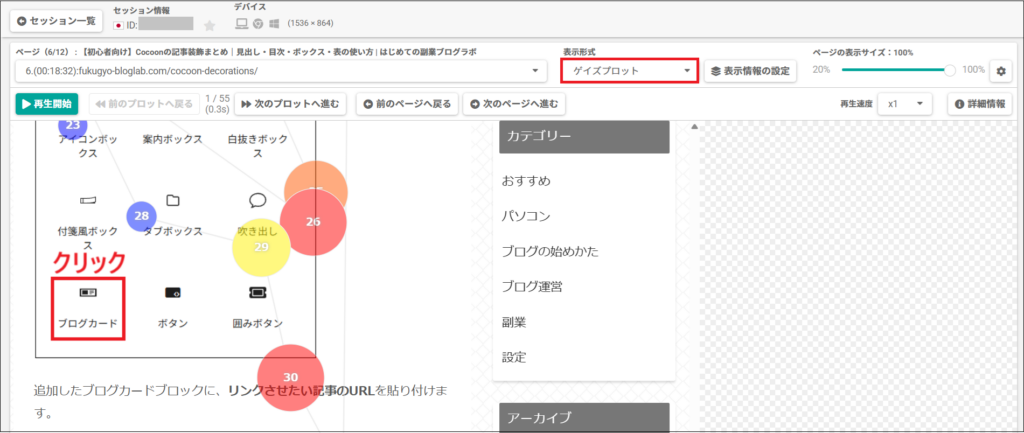Open the 再生速度 x1 dropdown
1024x433 pixels.
point(905,103)
